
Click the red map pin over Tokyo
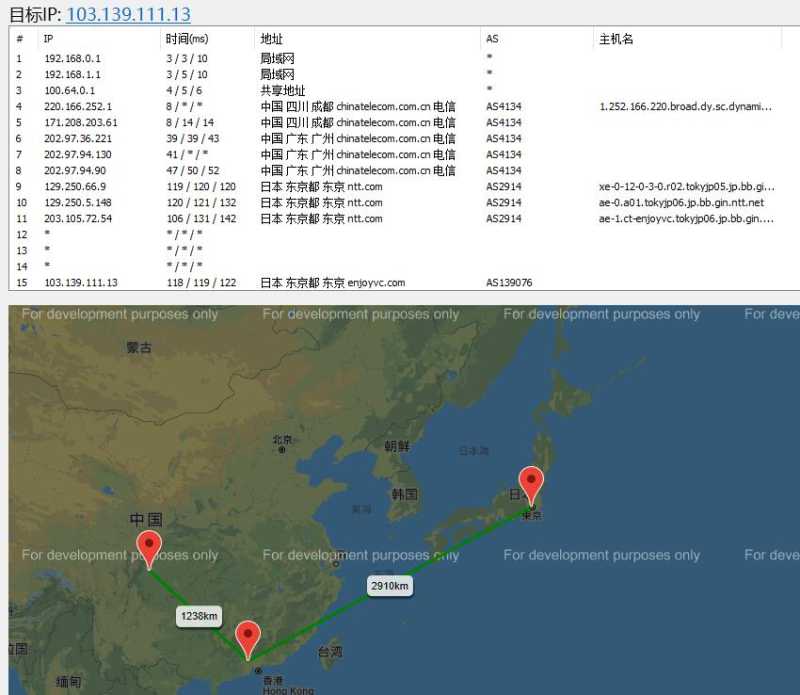[x=531, y=485]
